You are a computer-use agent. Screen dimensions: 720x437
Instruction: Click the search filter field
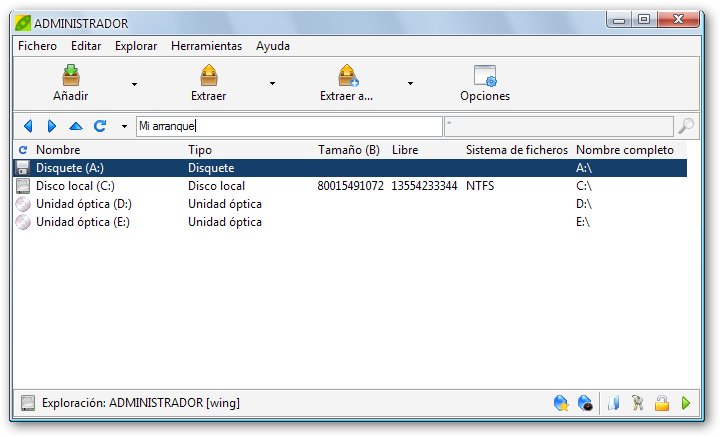point(558,126)
